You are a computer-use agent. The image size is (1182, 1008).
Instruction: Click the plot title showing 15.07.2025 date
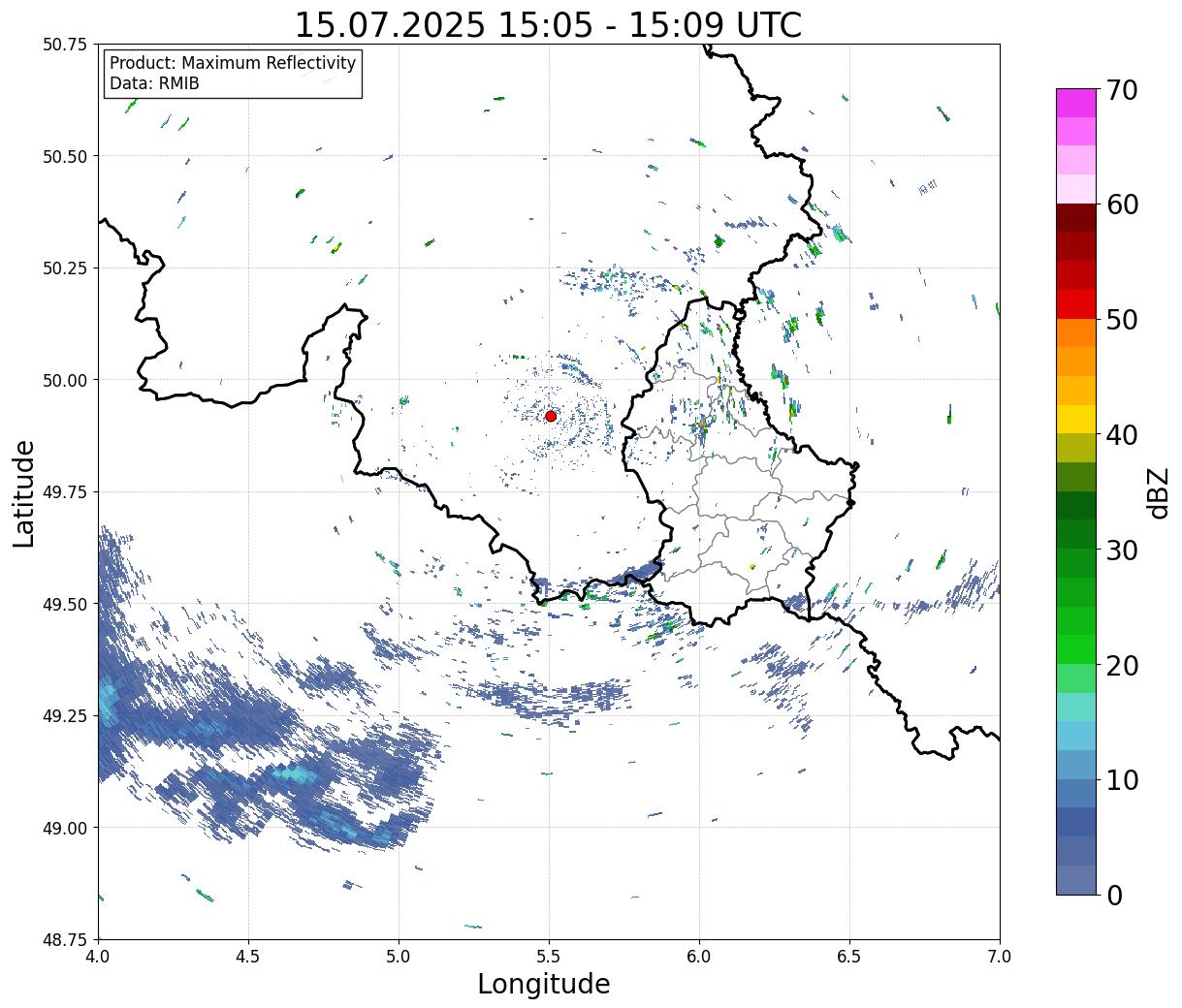point(548,25)
